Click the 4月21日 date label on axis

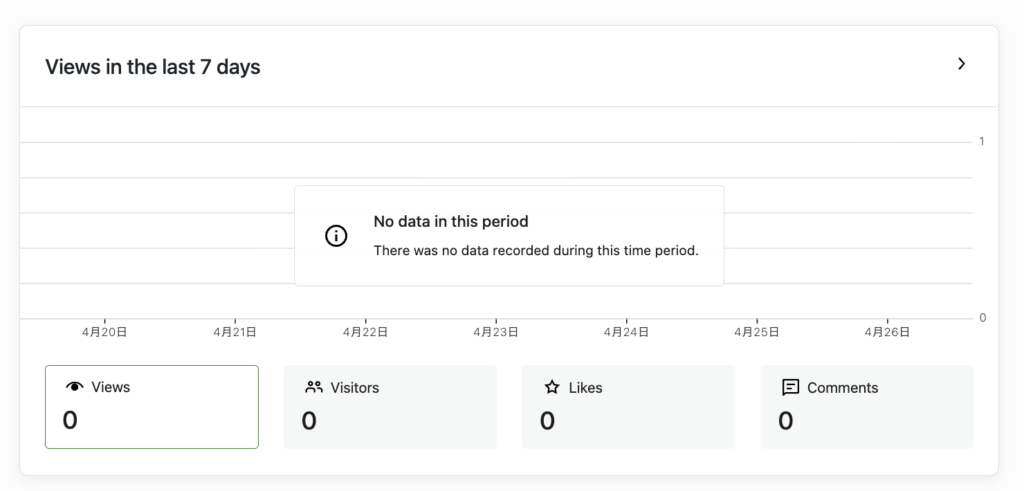[x=234, y=332]
